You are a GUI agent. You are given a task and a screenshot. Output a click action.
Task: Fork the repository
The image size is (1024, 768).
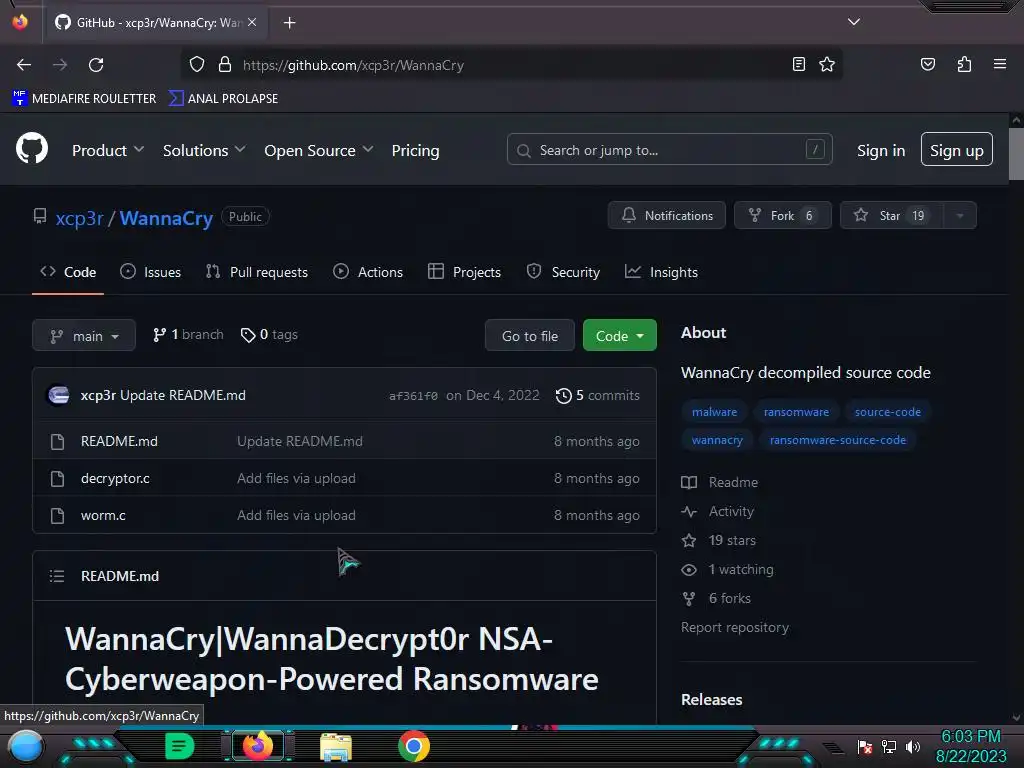tap(782, 216)
